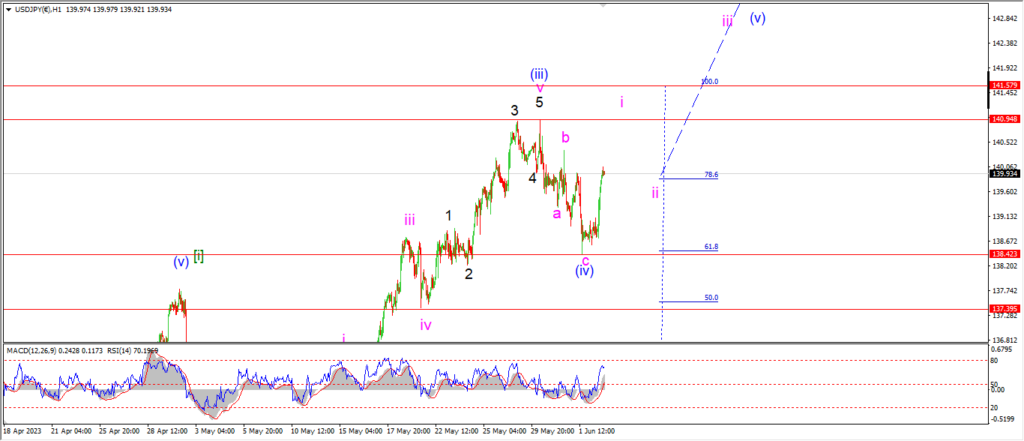Click the current price 139.934 tag
This screenshot has height=441, width=1024.
click(1004, 174)
